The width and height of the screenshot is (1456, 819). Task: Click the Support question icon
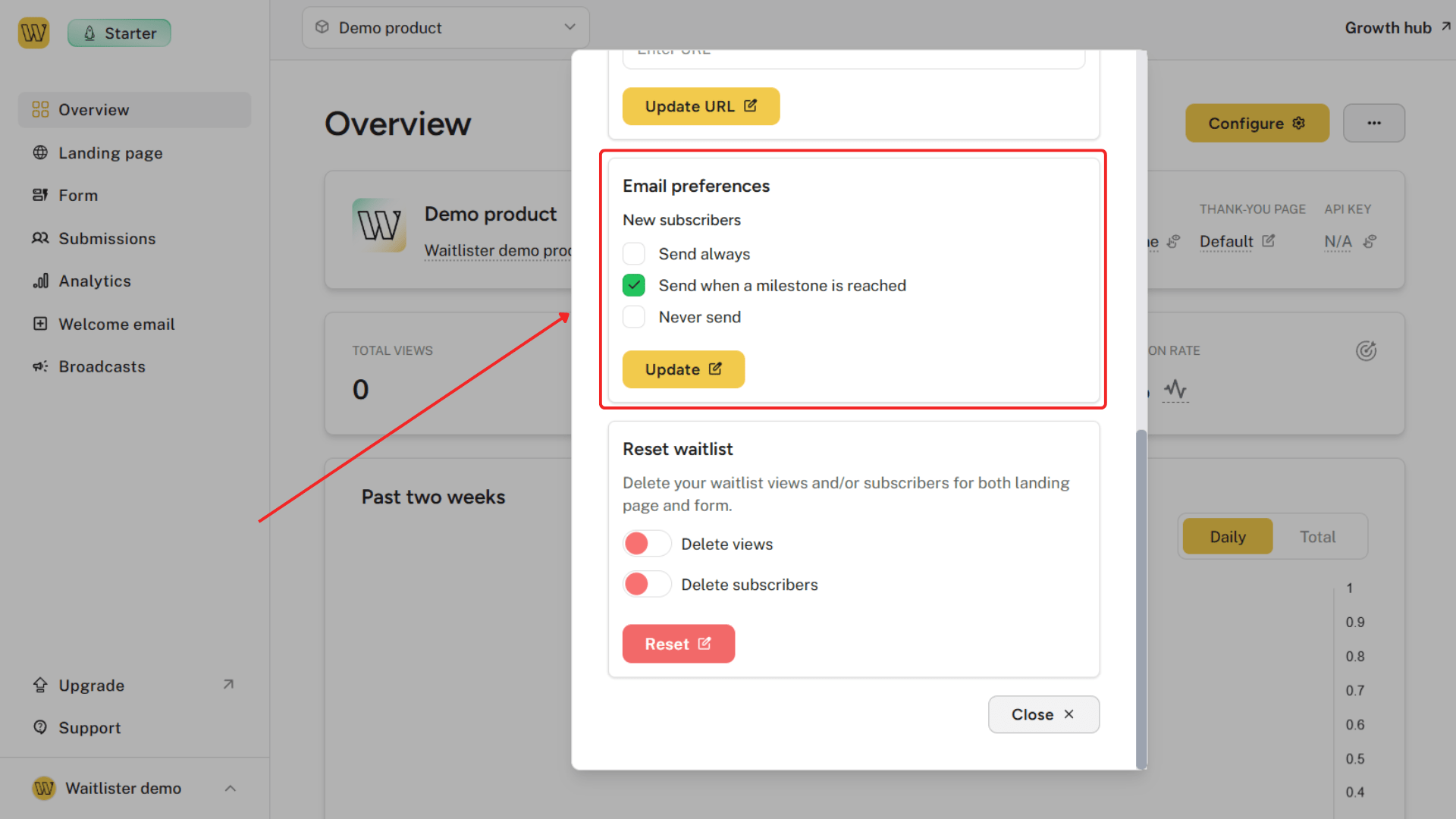pos(40,727)
